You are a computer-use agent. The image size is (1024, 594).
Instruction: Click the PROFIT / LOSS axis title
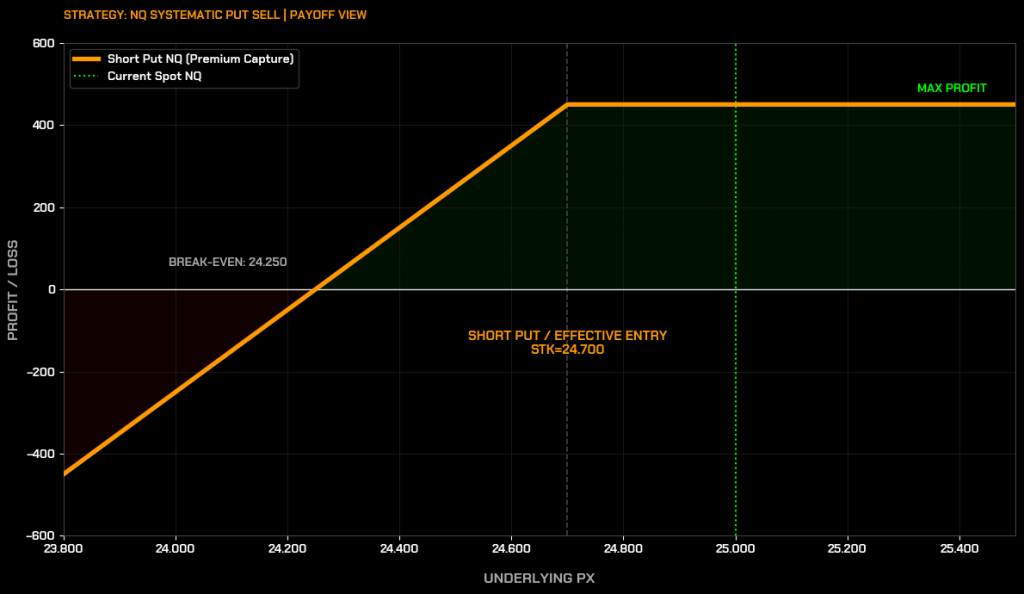[13, 288]
